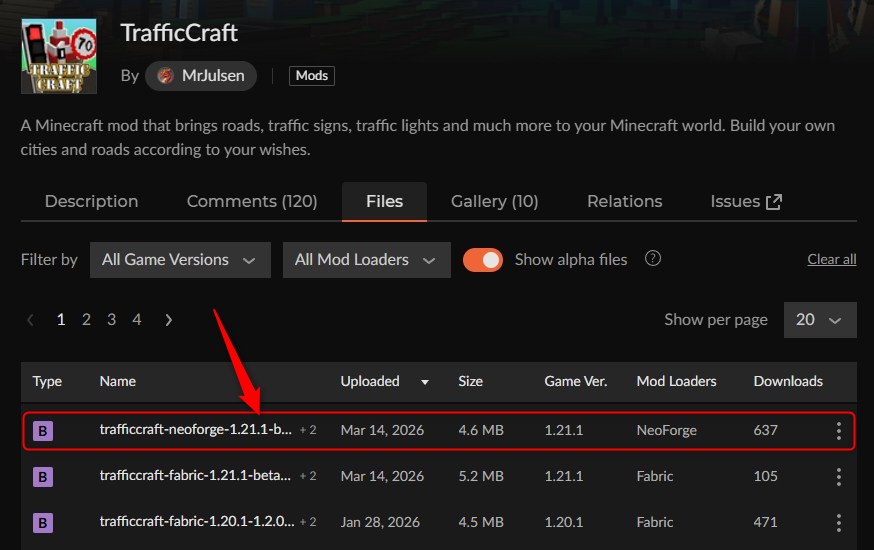This screenshot has height=550, width=874.
Task: Open more options for the NeoForge row
Action: tap(838, 431)
